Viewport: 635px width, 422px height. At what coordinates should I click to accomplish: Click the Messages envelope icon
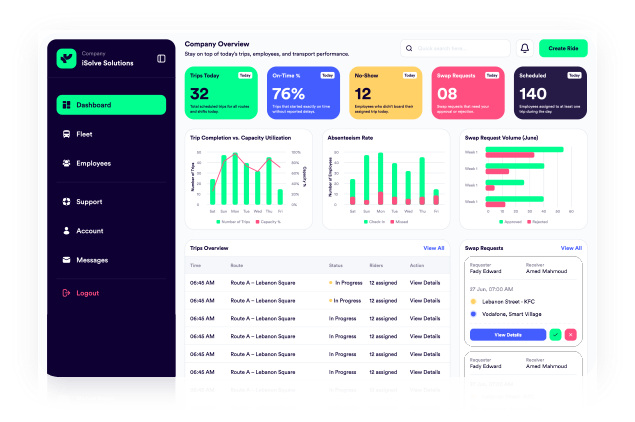pos(66,260)
